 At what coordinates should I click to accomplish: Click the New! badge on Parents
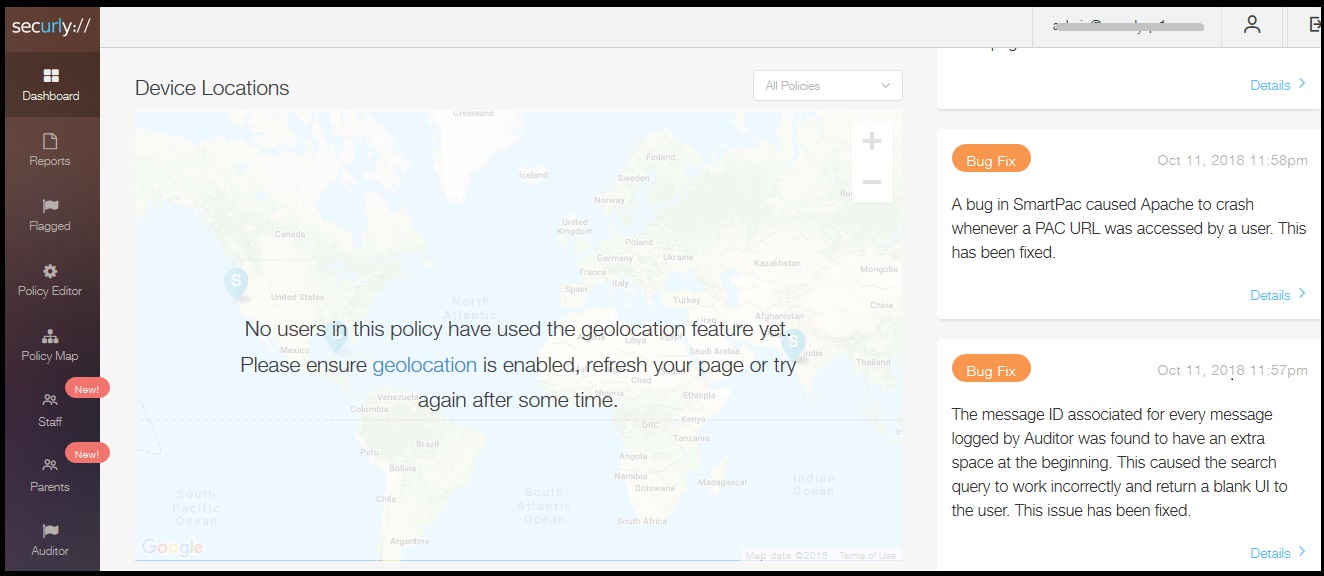pyautogui.click(x=87, y=454)
